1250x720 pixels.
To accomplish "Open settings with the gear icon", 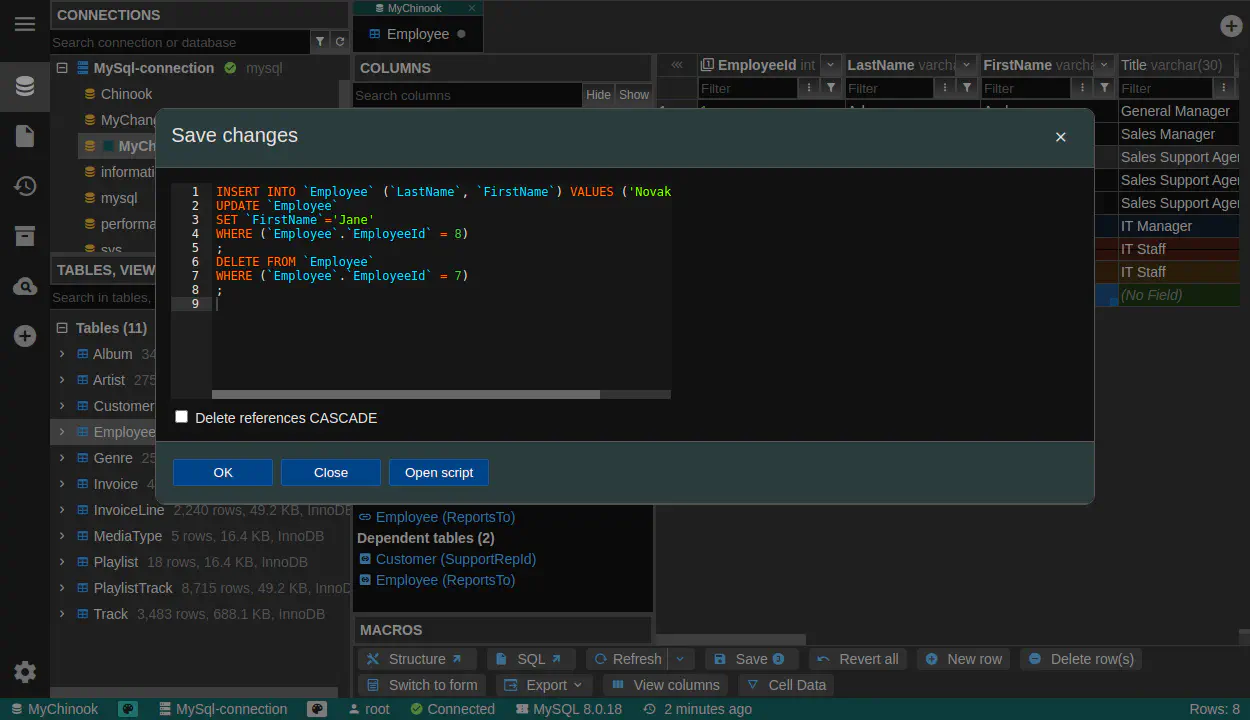I will [x=25, y=672].
